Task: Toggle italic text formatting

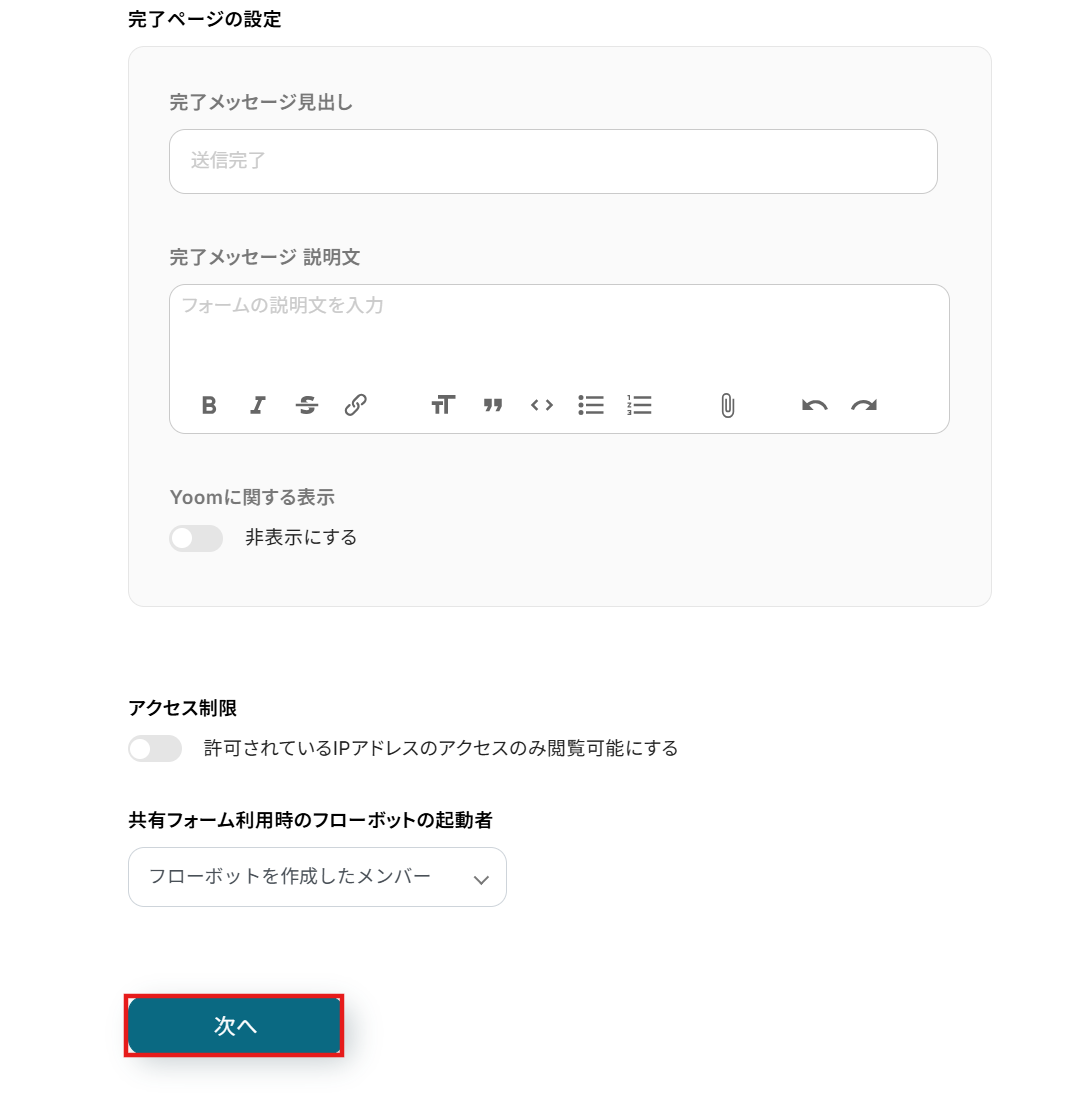Action: coord(258,405)
